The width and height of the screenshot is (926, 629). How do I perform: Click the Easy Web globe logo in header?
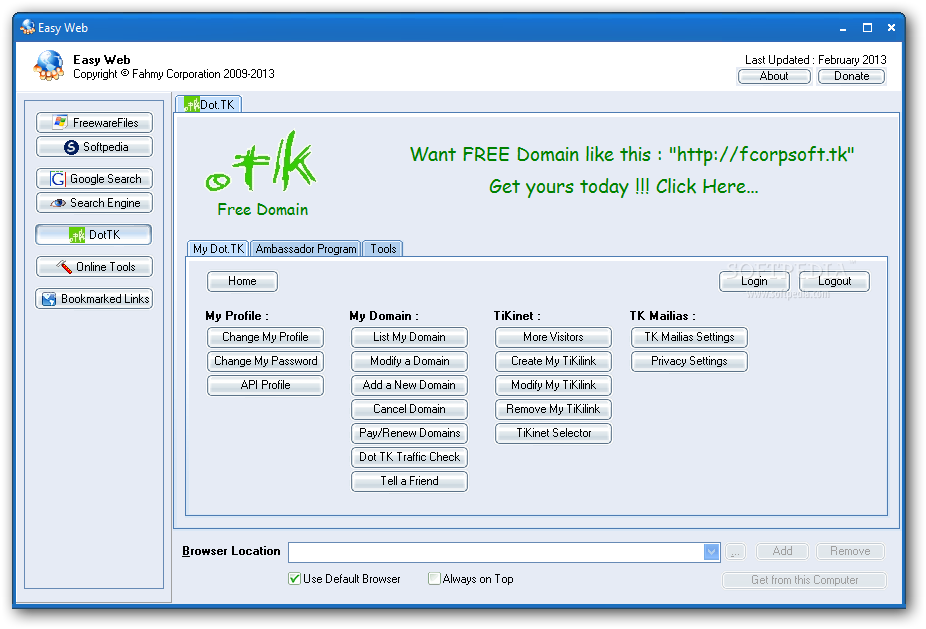[x=48, y=65]
